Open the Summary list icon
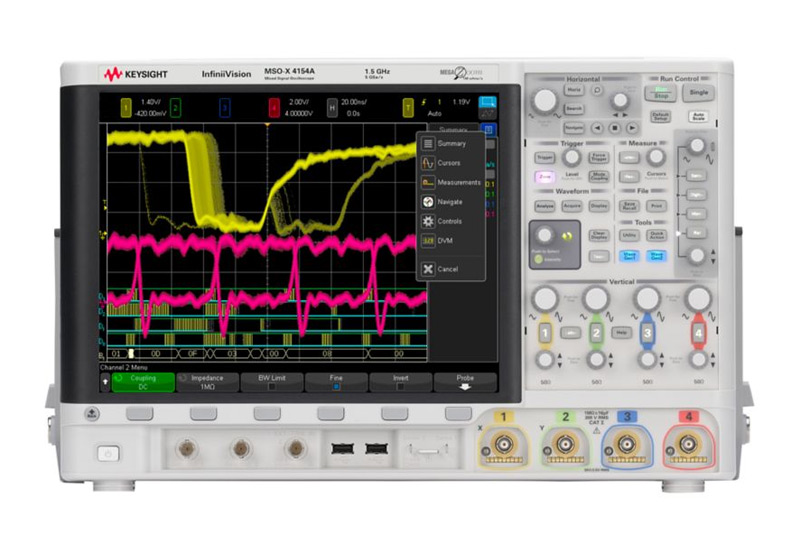 tap(428, 143)
